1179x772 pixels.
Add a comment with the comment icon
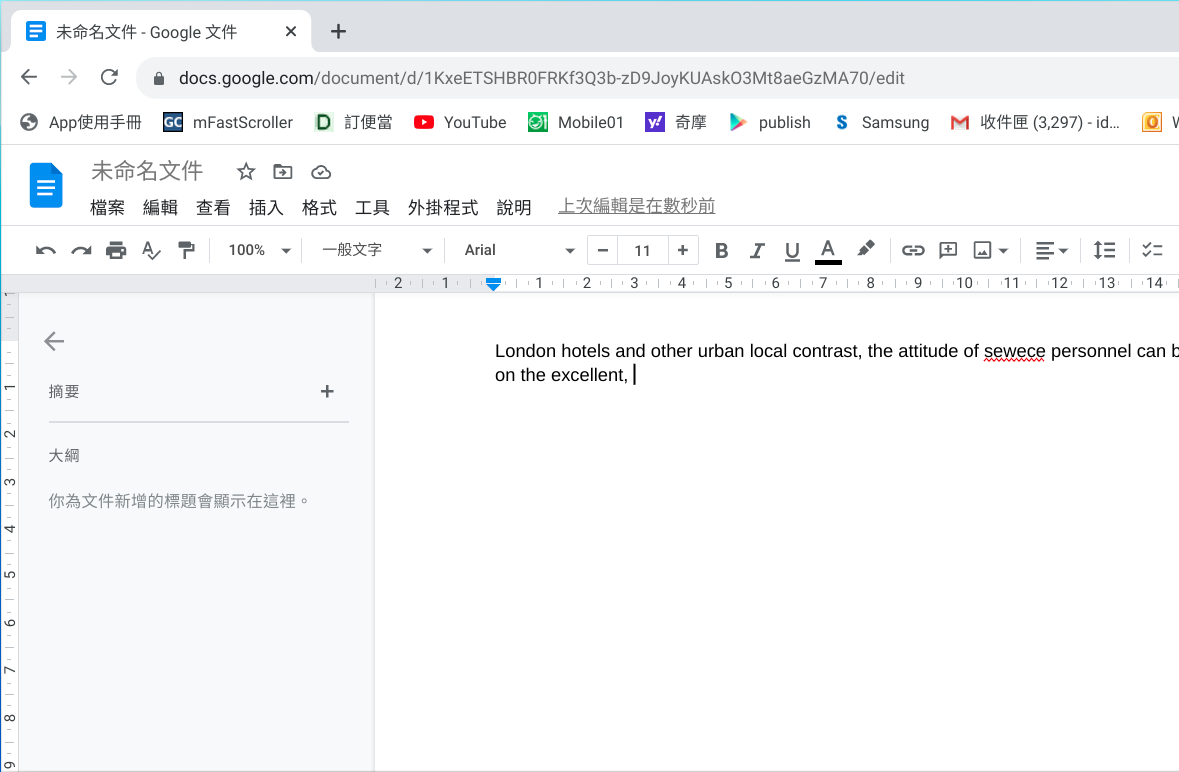[948, 250]
